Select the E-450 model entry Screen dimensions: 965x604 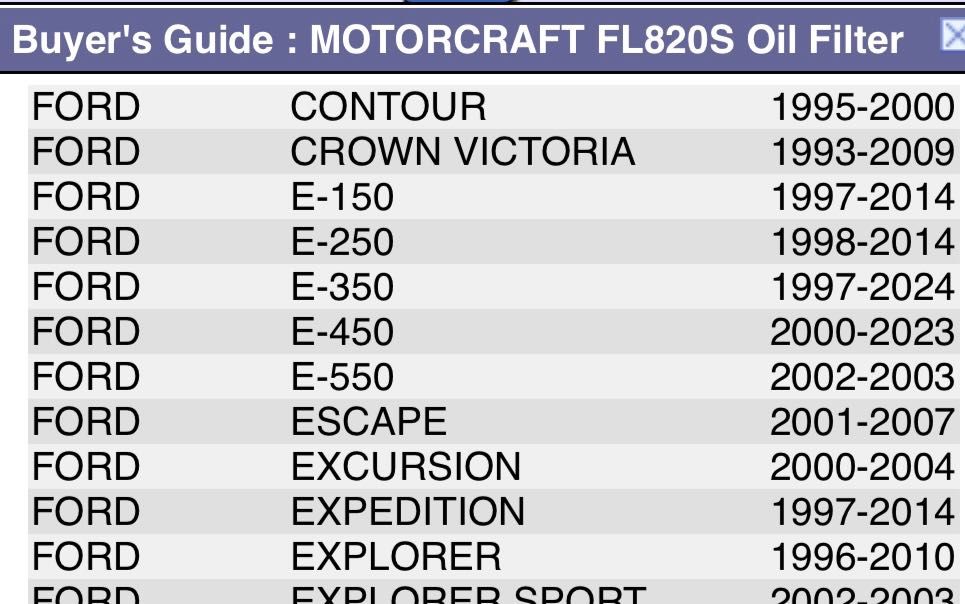pyautogui.click(x=342, y=332)
